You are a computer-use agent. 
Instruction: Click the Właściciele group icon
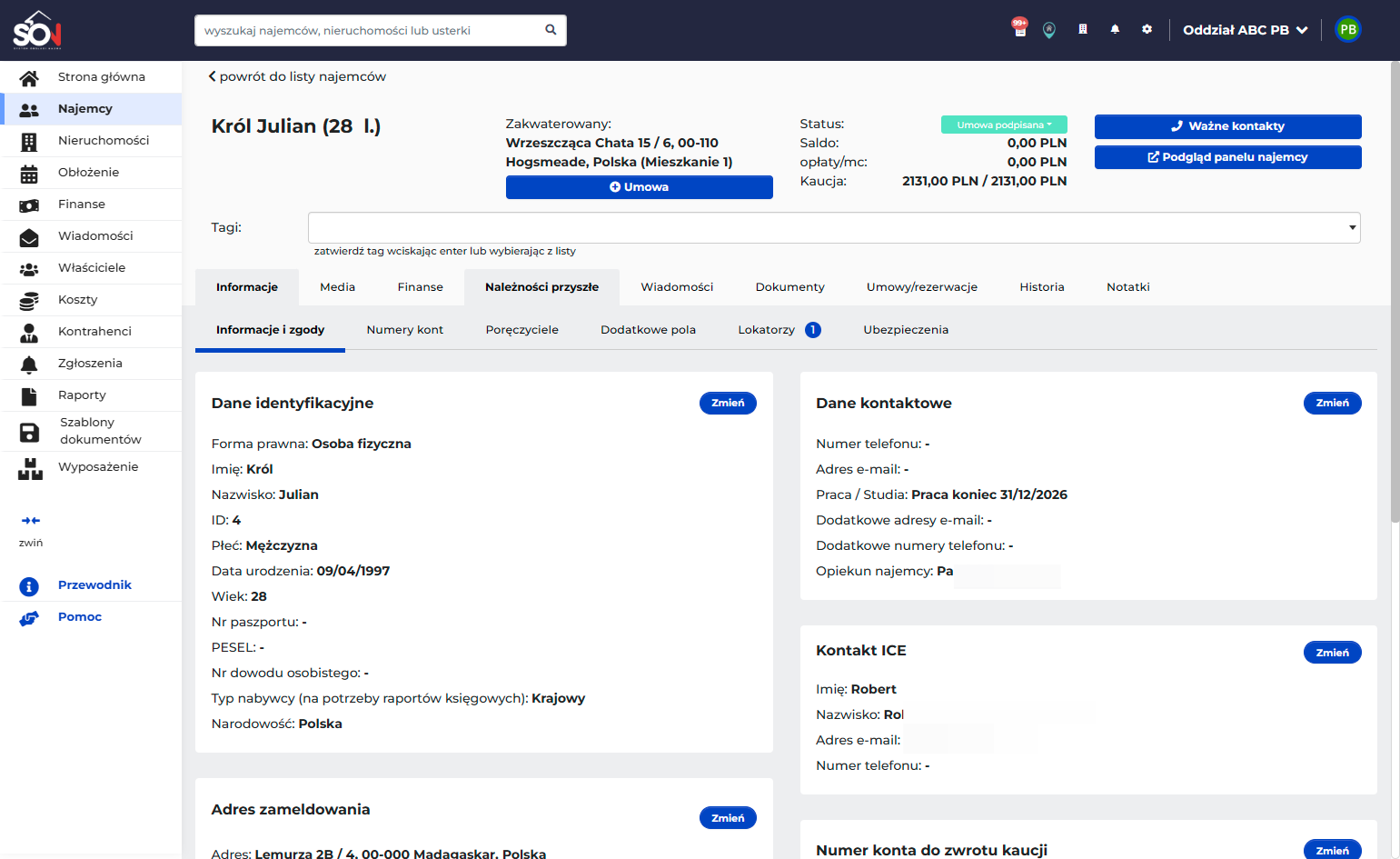point(29,269)
